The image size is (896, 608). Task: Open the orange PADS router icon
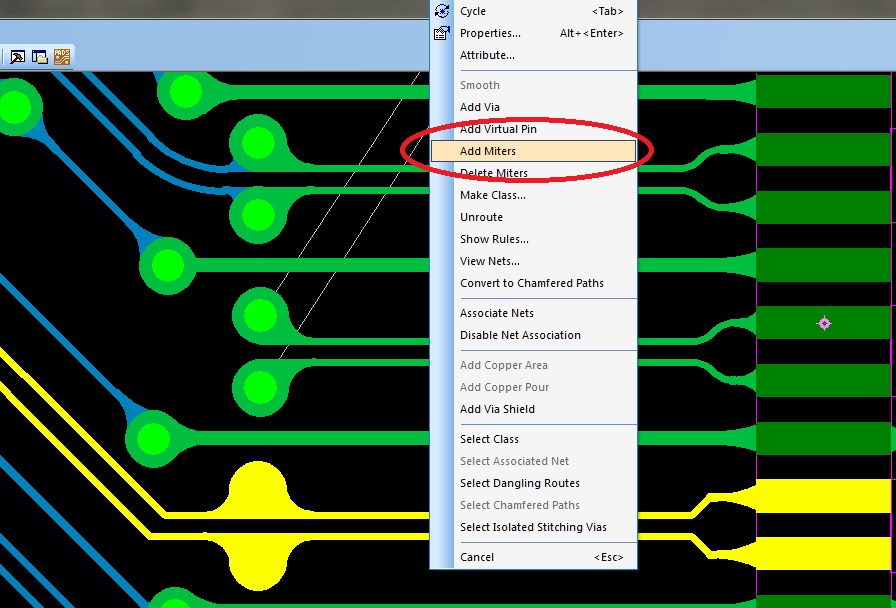[x=62, y=57]
